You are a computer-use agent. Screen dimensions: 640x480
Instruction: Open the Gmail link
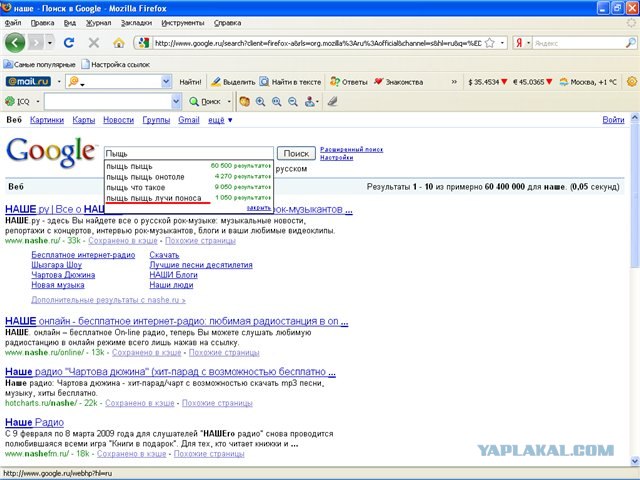189,120
